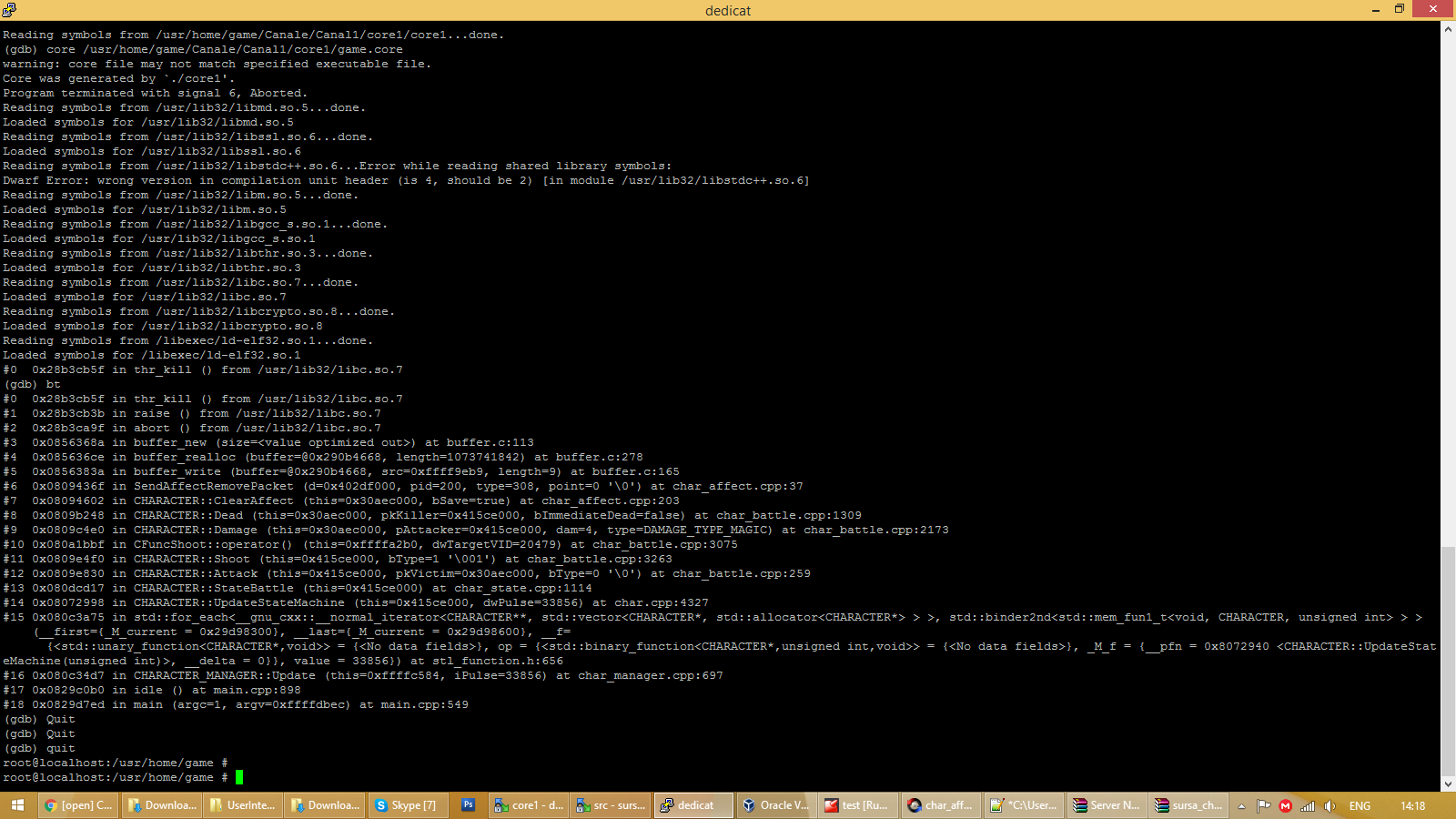The width and height of the screenshot is (1456, 819).
Task: Show hidden tray icons arrow
Action: pos(1241,806)
